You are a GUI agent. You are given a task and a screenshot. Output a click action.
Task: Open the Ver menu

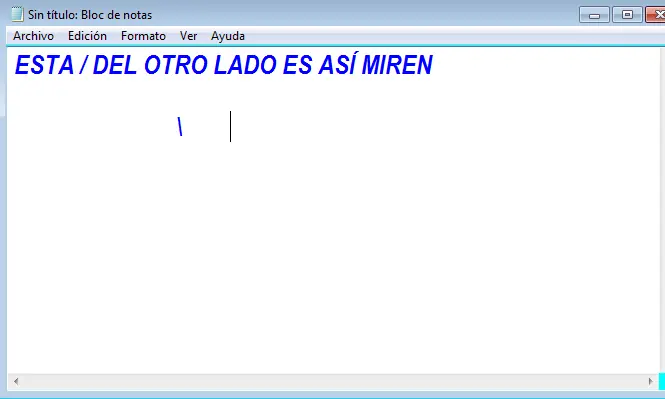(188, 36)
